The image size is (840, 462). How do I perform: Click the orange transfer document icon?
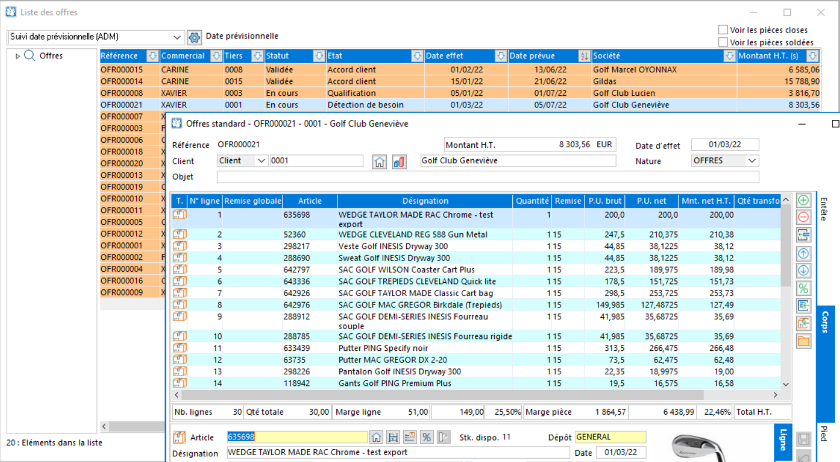point(803,323)
